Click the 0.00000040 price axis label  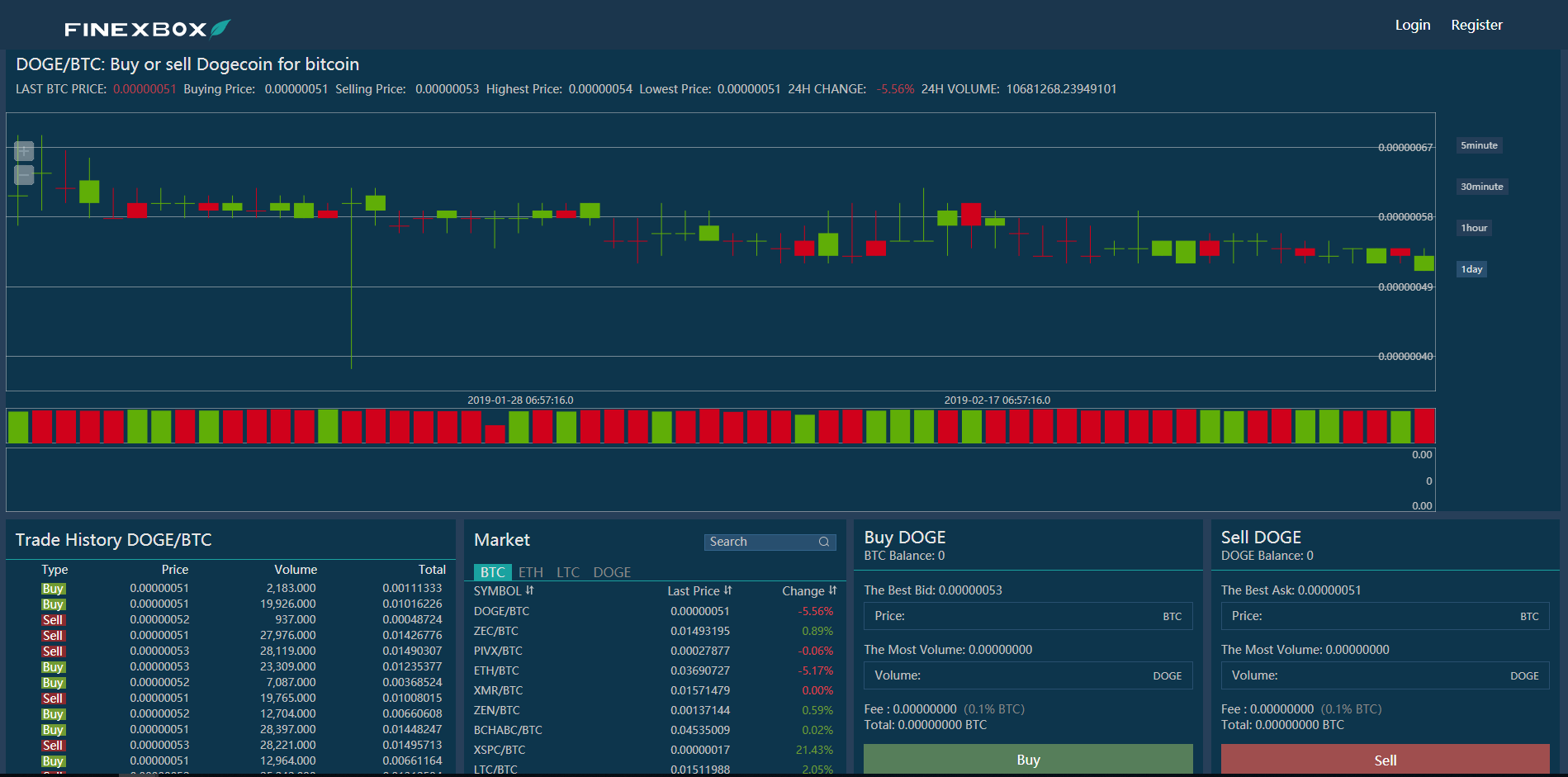[1405, 357]
